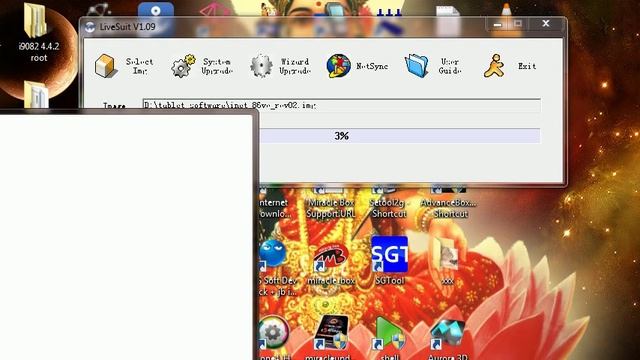The image size is (640, 360).
Task: Open System Upgrade gear icon
Action: coord(182,66)
